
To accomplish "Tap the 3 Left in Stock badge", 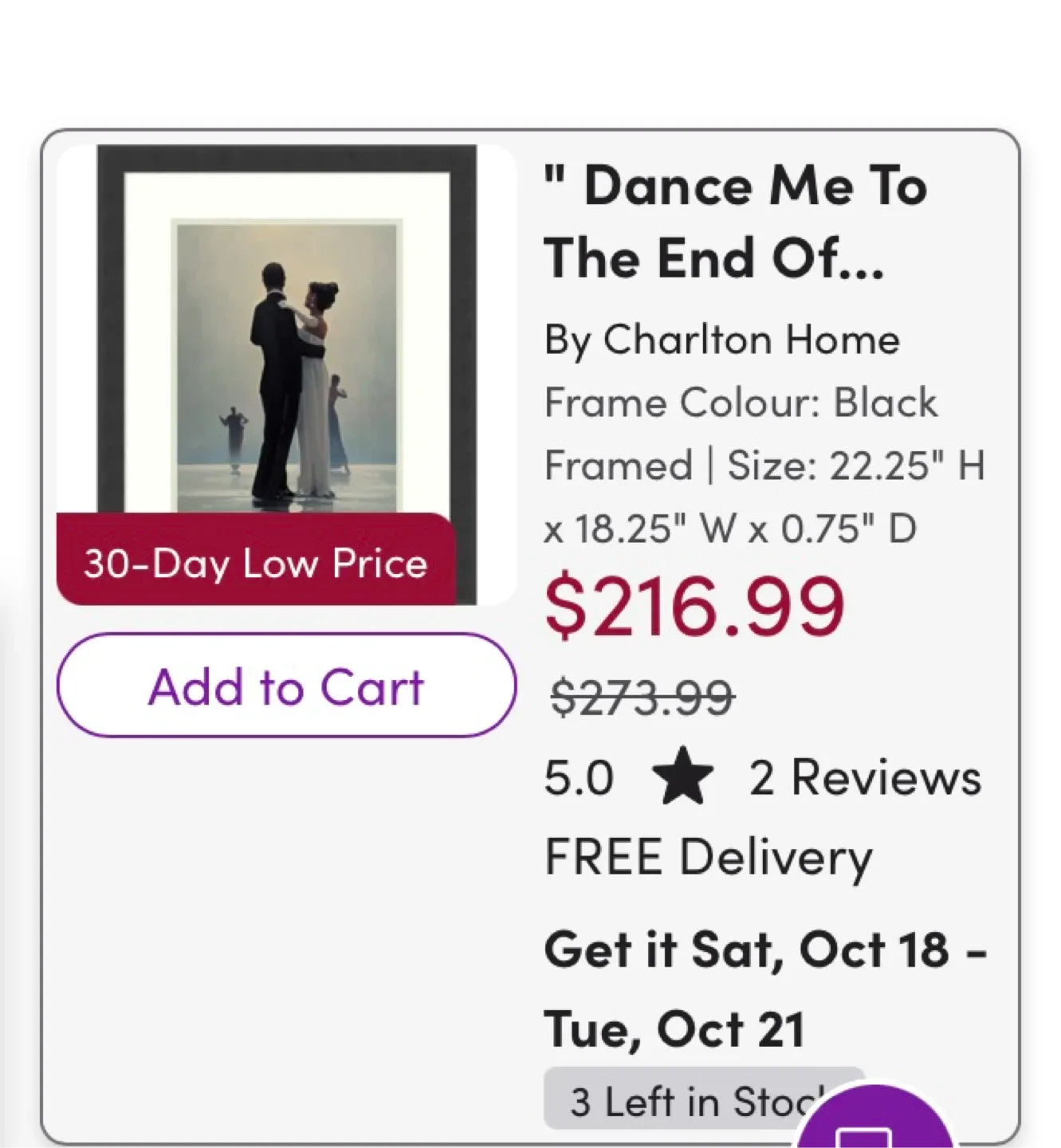I will 686,1102.
